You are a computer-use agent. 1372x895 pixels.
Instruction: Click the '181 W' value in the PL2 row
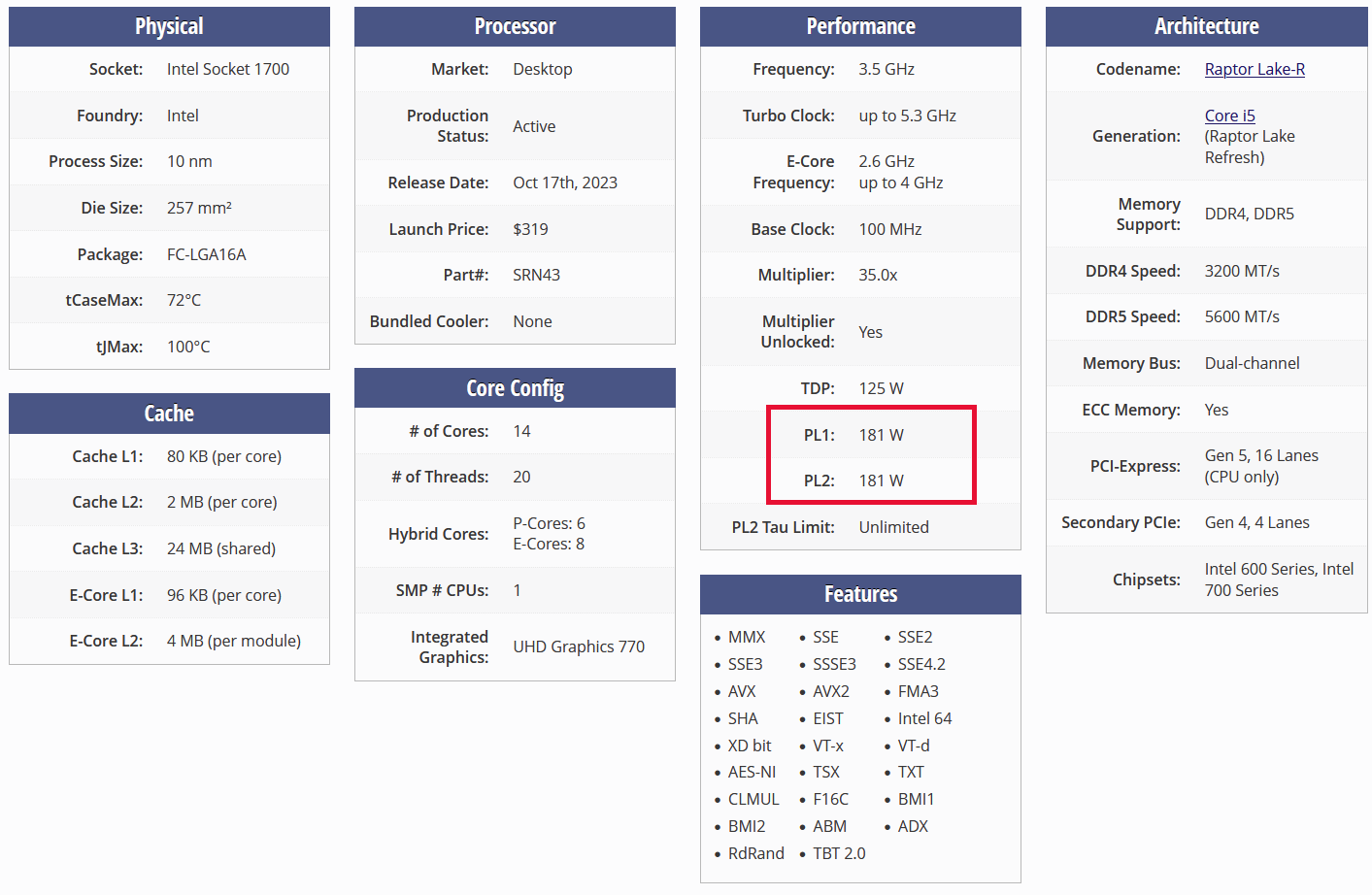881,481
